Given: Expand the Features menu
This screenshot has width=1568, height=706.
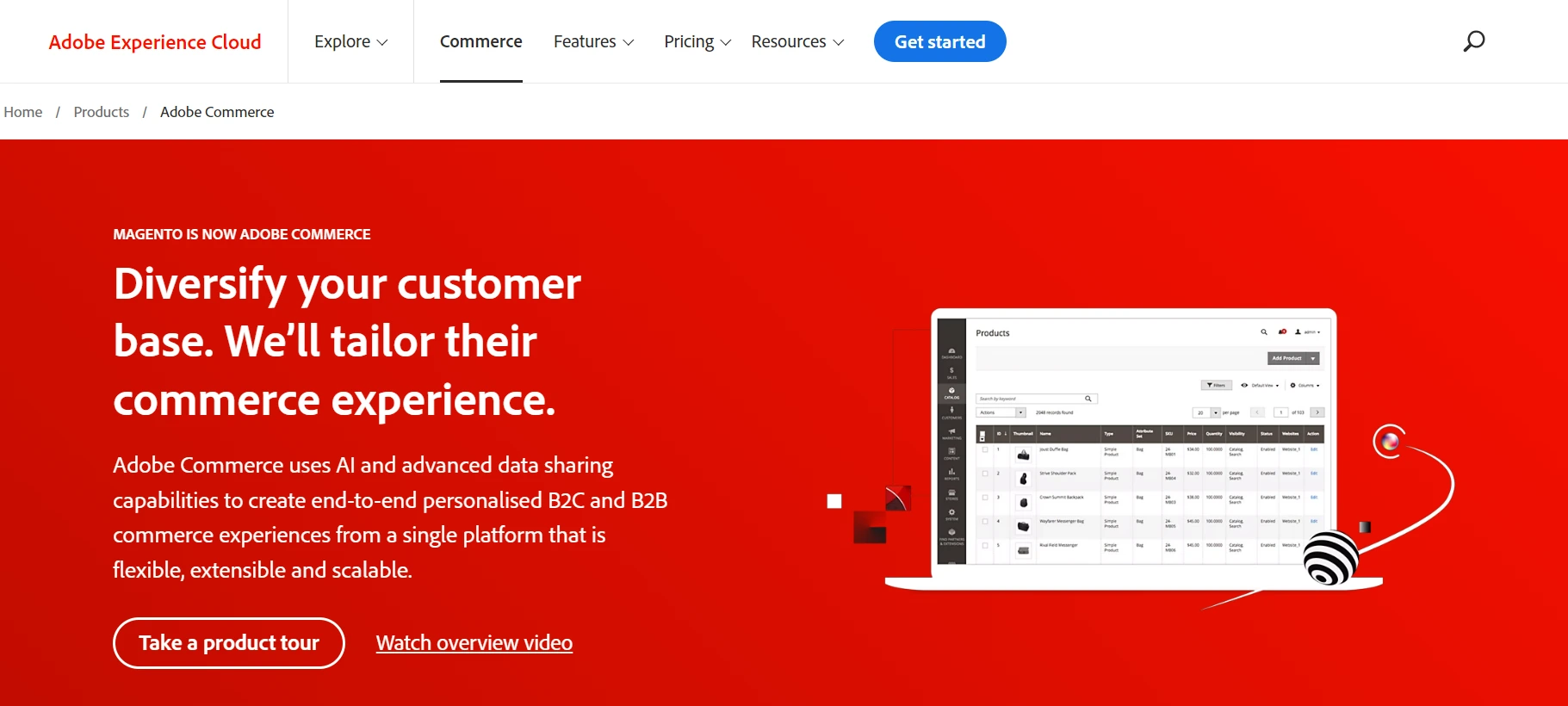Looking at the screenshot, I should [593, 41].
